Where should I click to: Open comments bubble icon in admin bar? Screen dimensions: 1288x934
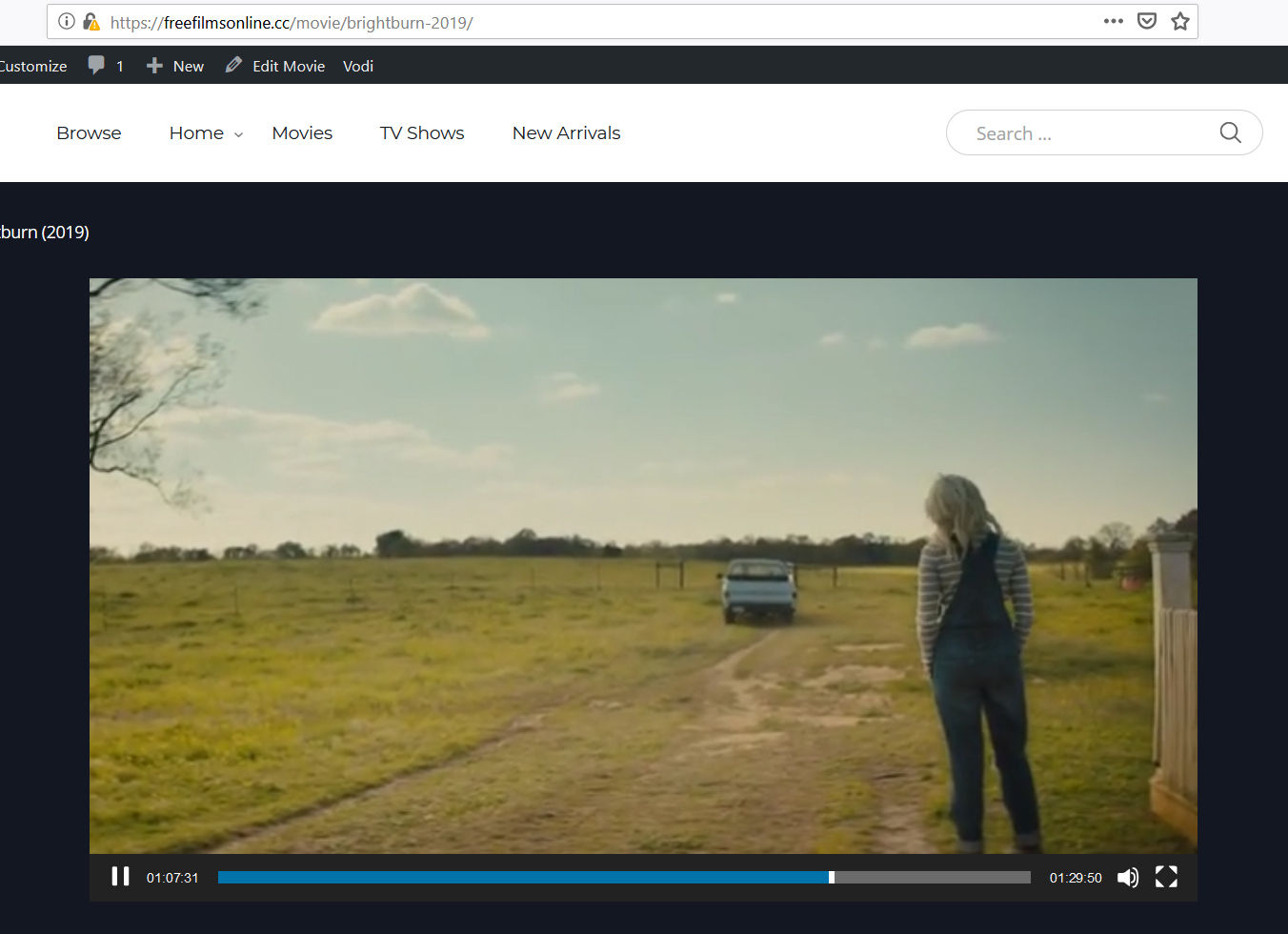pyautogui.click(x=96, y=65)
